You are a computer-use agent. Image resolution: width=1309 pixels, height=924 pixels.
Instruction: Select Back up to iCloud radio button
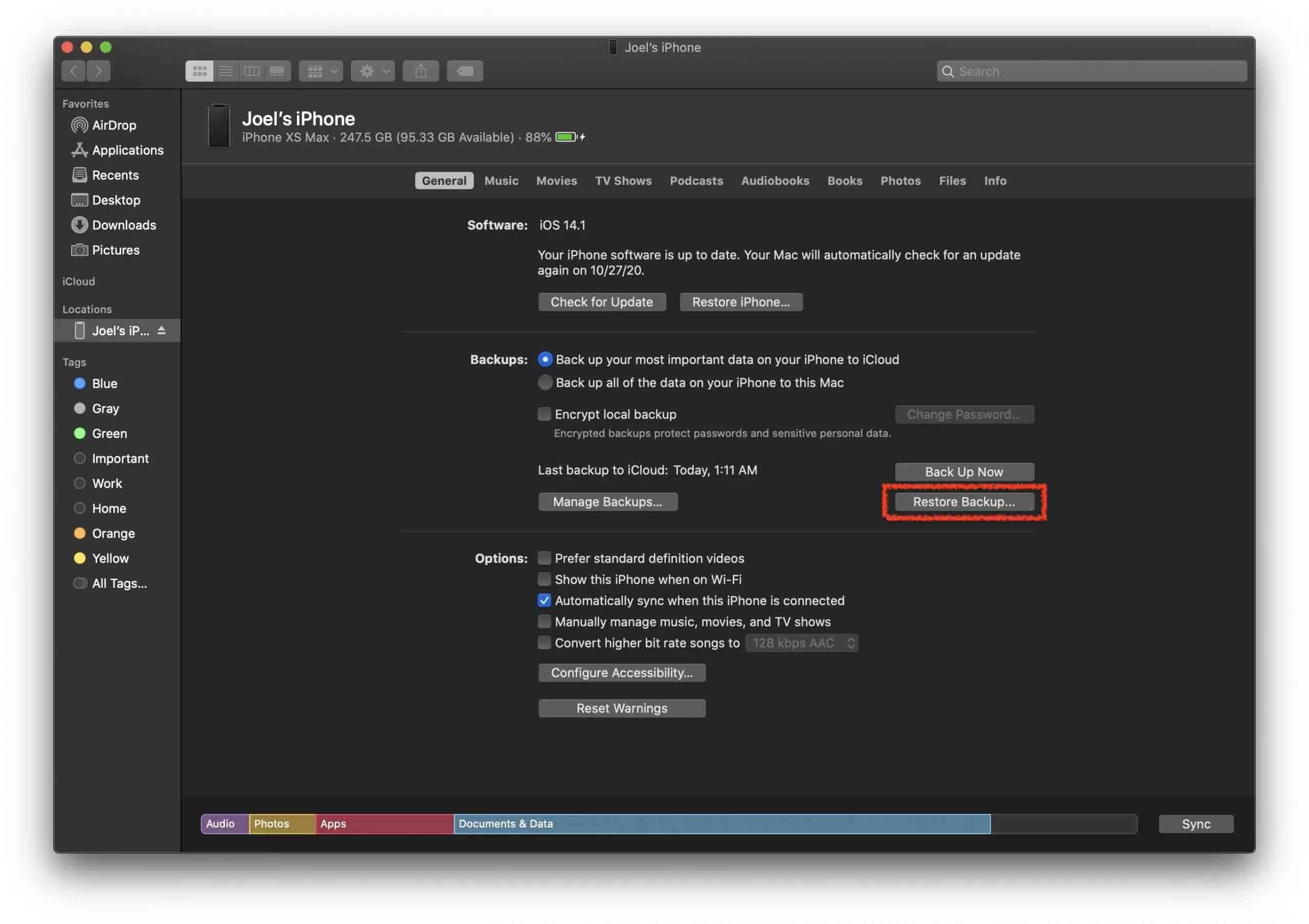544,359
